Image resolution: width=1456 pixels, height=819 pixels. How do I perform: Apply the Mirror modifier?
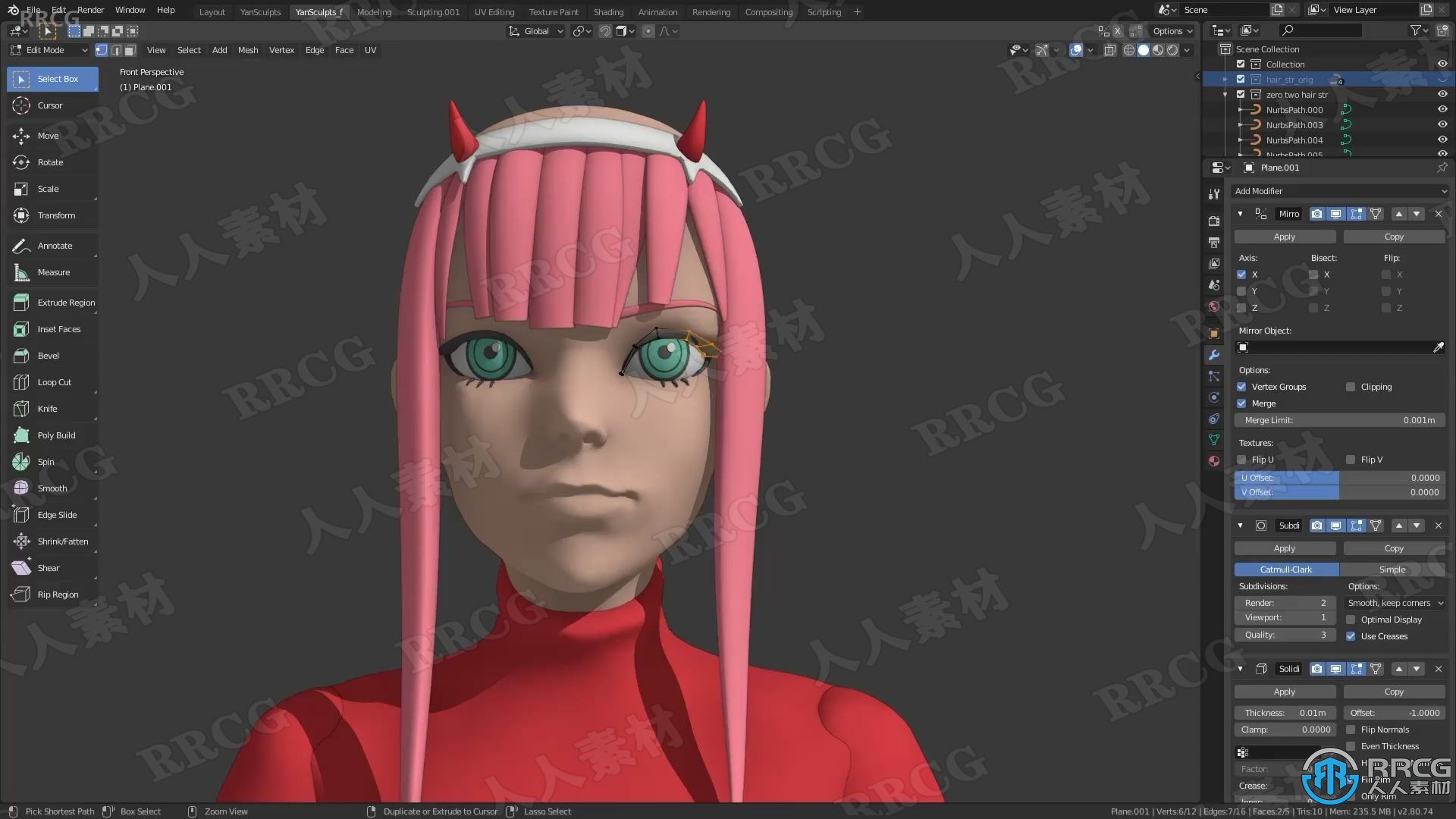pyautogui.click(x=1285, y=237)
